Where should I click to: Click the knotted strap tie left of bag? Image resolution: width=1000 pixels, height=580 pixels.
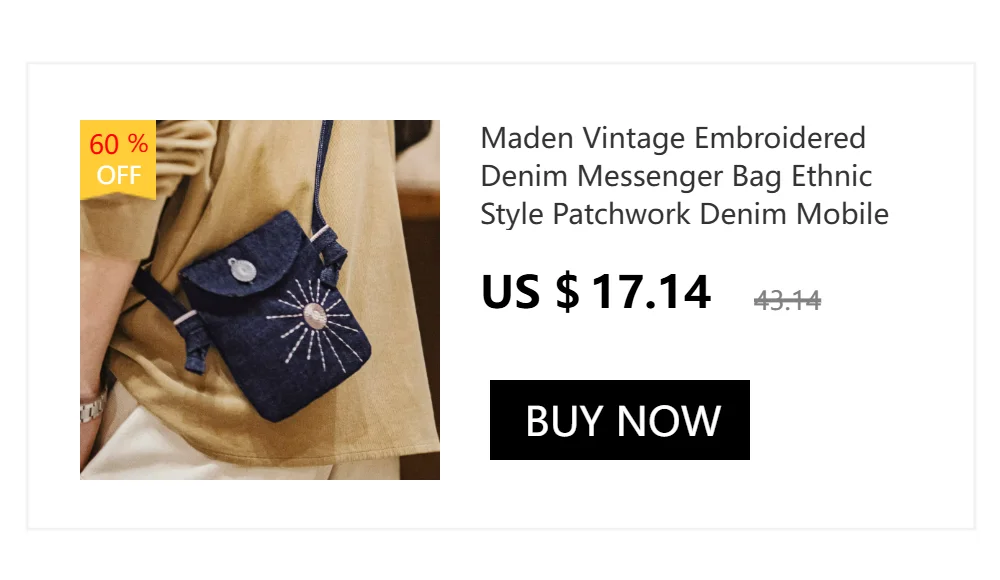click(195, 341)
